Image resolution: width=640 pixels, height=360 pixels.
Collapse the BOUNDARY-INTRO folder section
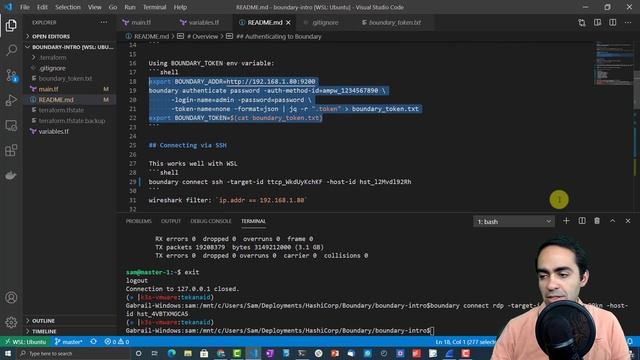click(69, 47)
